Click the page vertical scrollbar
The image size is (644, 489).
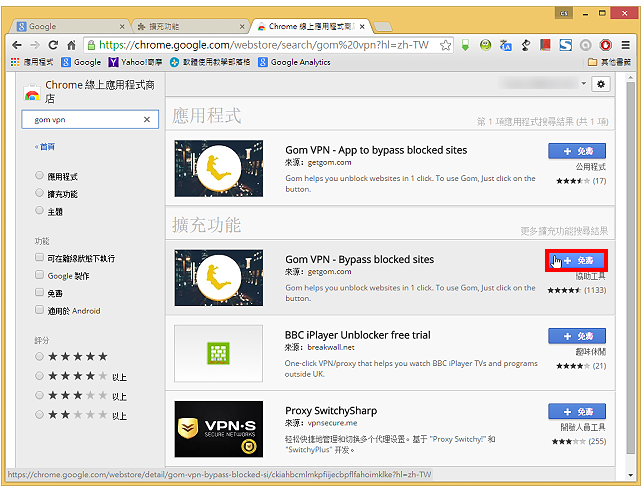(x=630, y=268)
